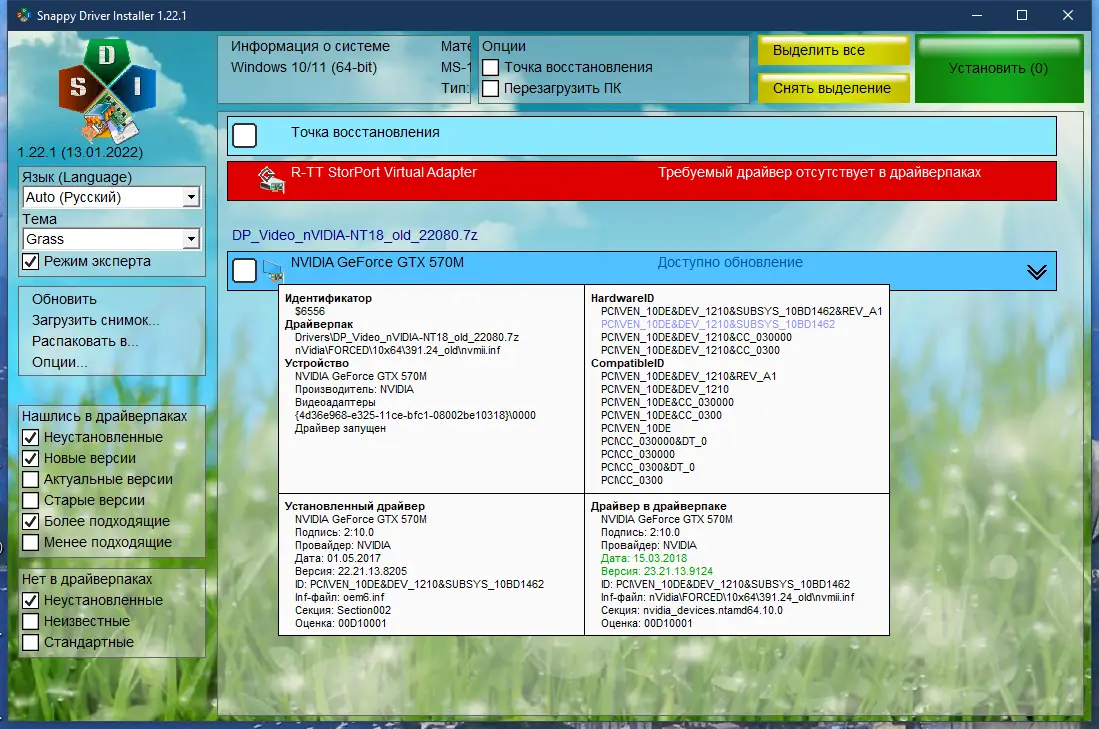This screenshot has width=1099, height=729.
Task: Click the SDI hexagon logo
Action: point(107,90)
